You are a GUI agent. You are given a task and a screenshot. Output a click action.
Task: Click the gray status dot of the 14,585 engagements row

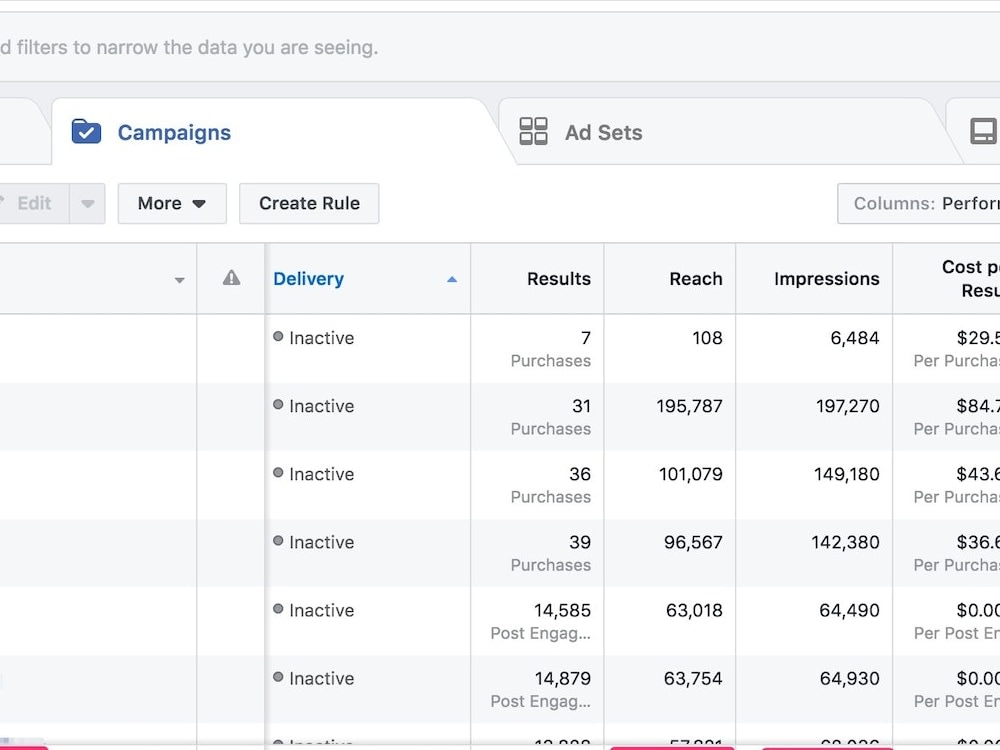pyautogui.click(x=278, y=608)
